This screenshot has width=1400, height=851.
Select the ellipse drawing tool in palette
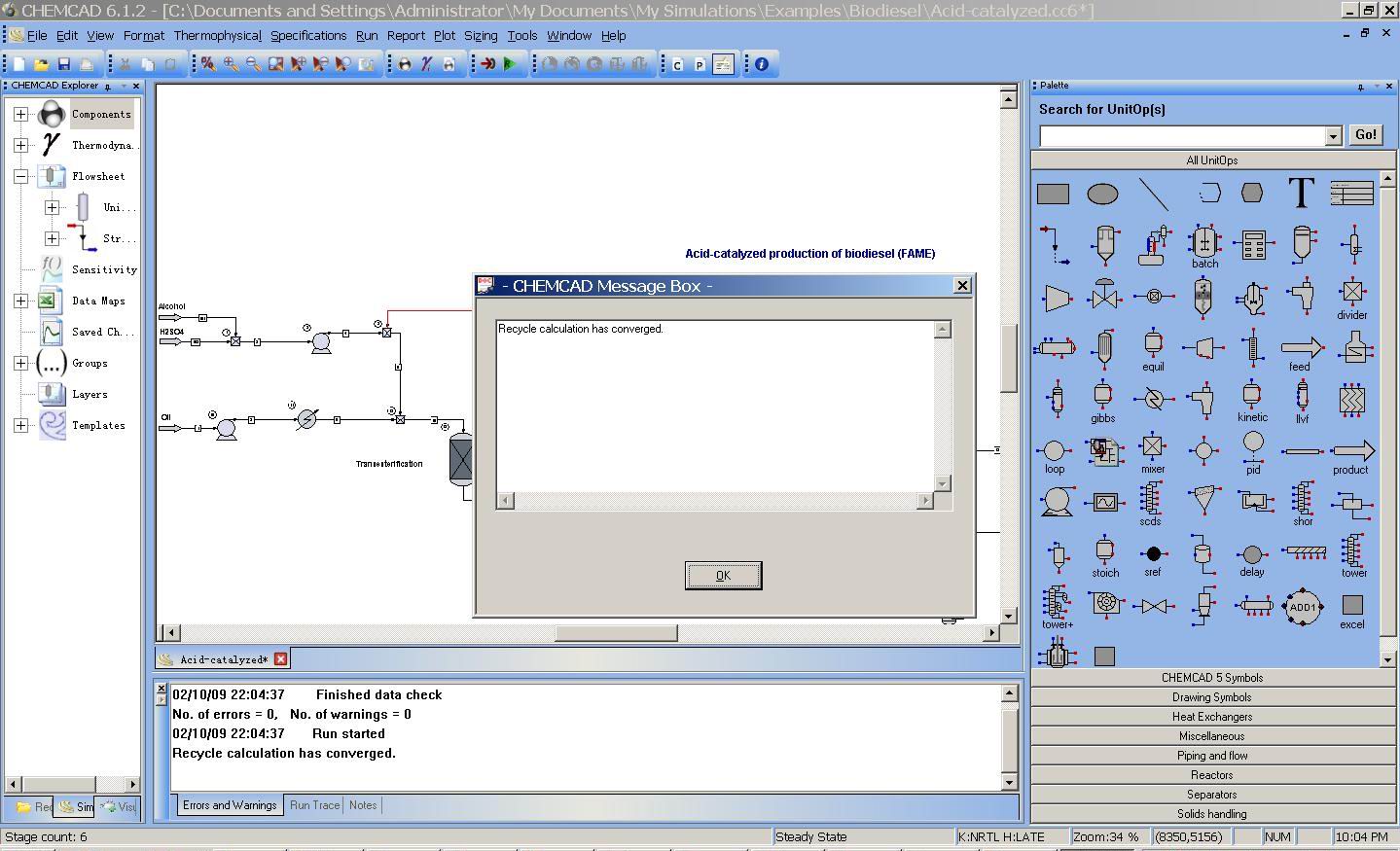pyautogui.click(x=1102, y=195)
